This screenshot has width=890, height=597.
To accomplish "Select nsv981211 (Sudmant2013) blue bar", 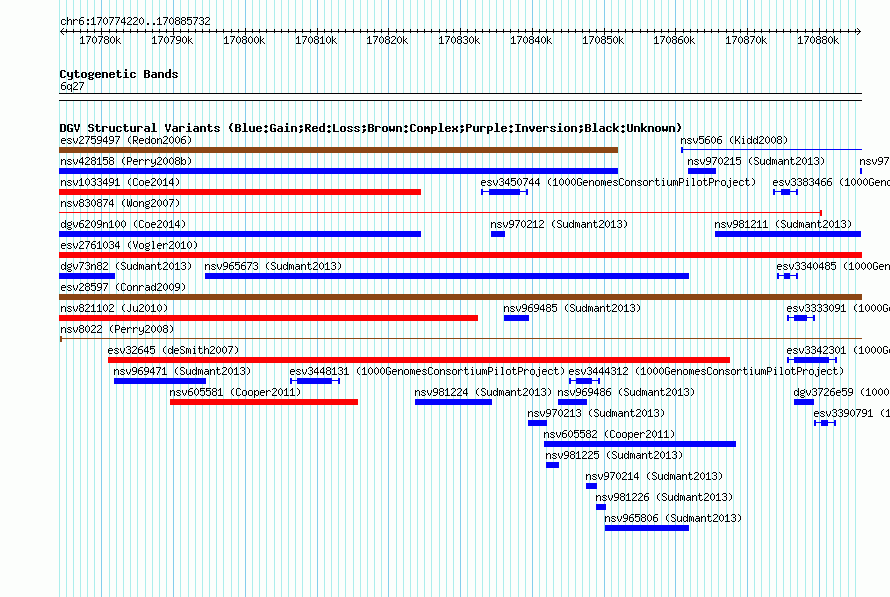I will coord(788,234).
